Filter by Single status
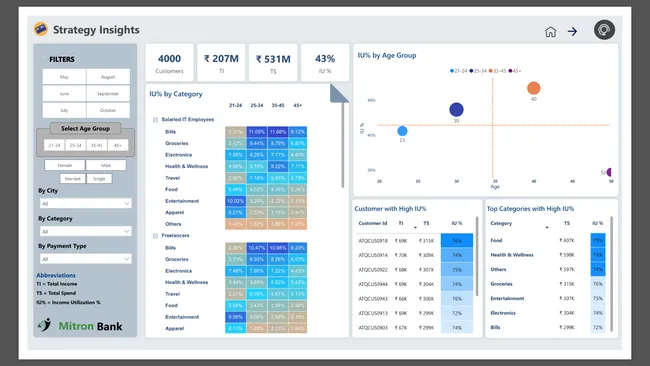 99,179
